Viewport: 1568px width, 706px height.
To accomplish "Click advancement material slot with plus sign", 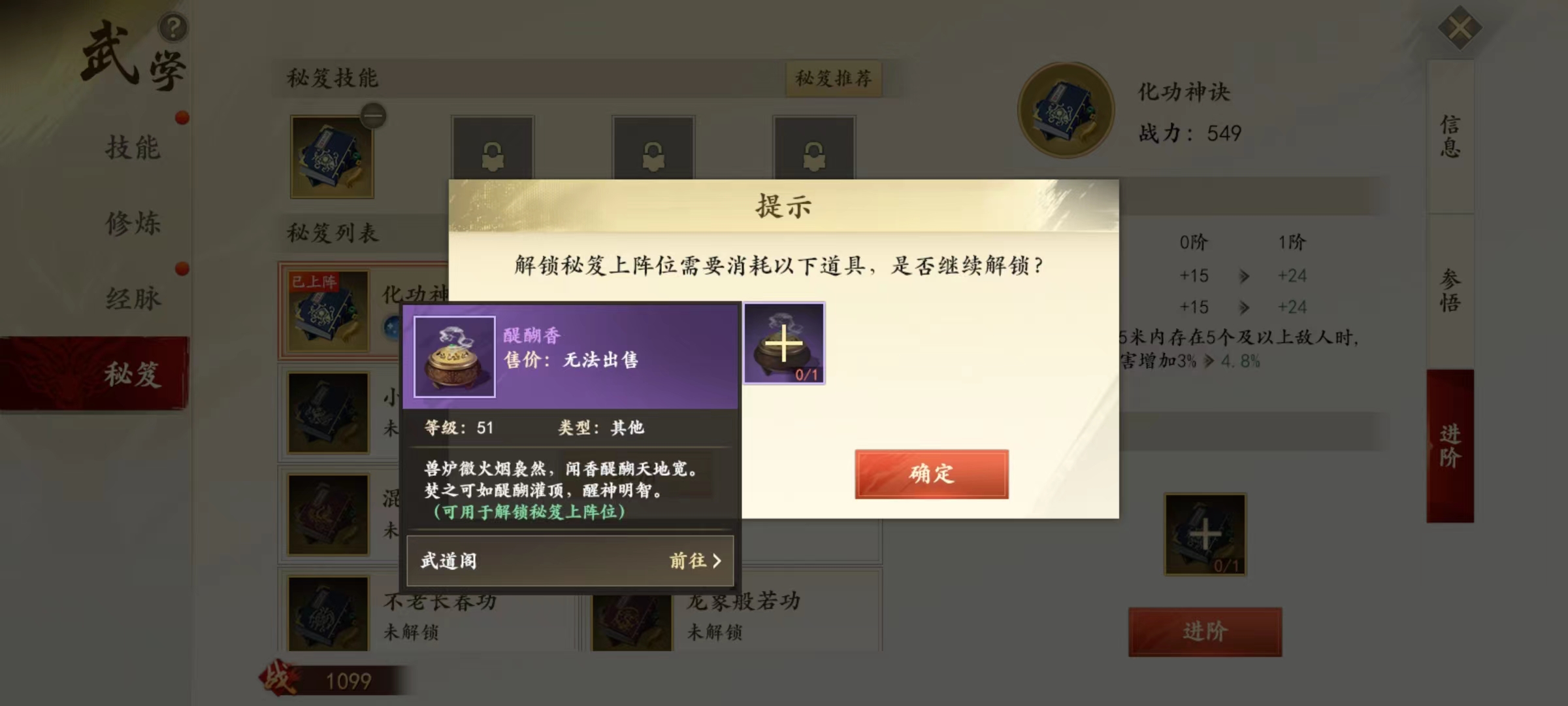I will (1205, 535).
